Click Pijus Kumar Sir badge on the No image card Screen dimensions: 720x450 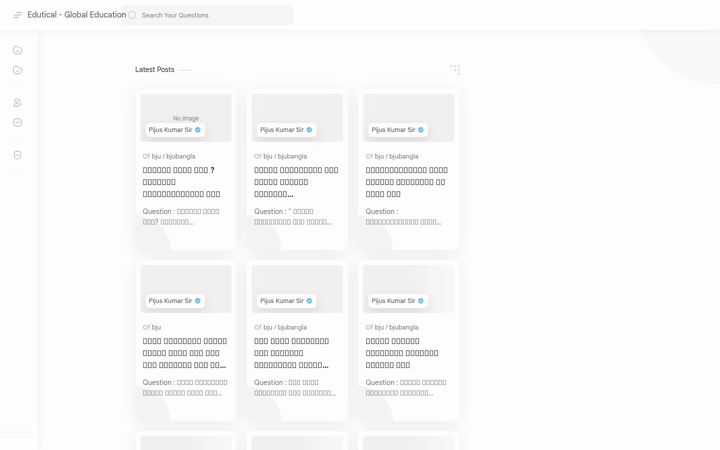[x=175, y=130]
